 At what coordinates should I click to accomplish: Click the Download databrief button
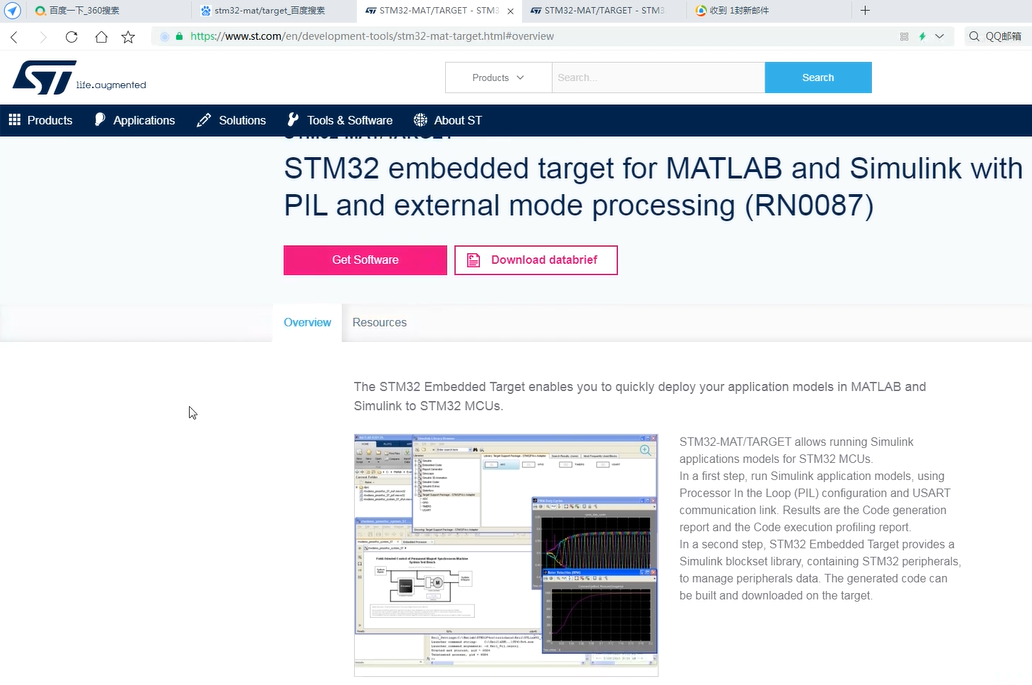coord(536,260)
